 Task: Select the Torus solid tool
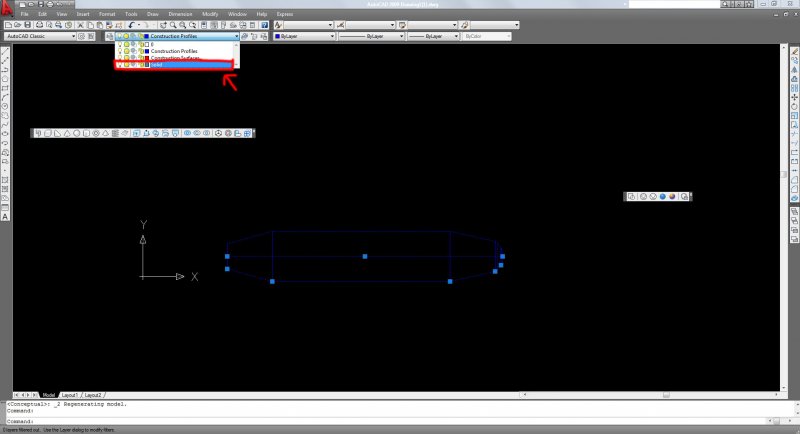pyautogui.click(x=96, y=133)
